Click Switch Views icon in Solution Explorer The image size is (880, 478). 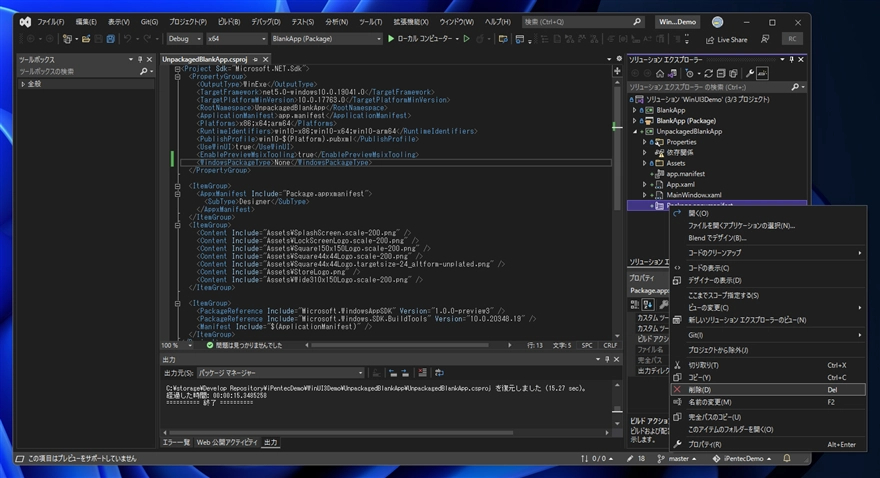[x=672, y=73]
